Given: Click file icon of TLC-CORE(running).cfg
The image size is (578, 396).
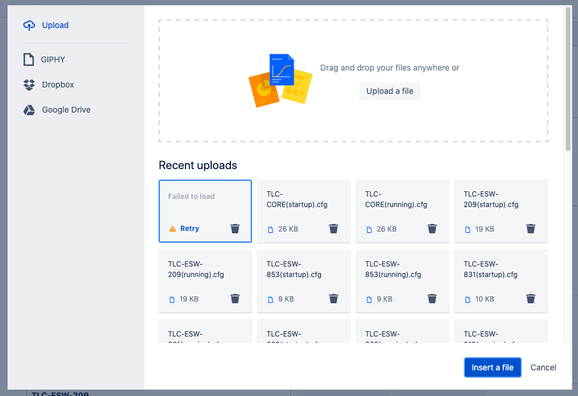Looking at the screenshot, I should point(369,230).
